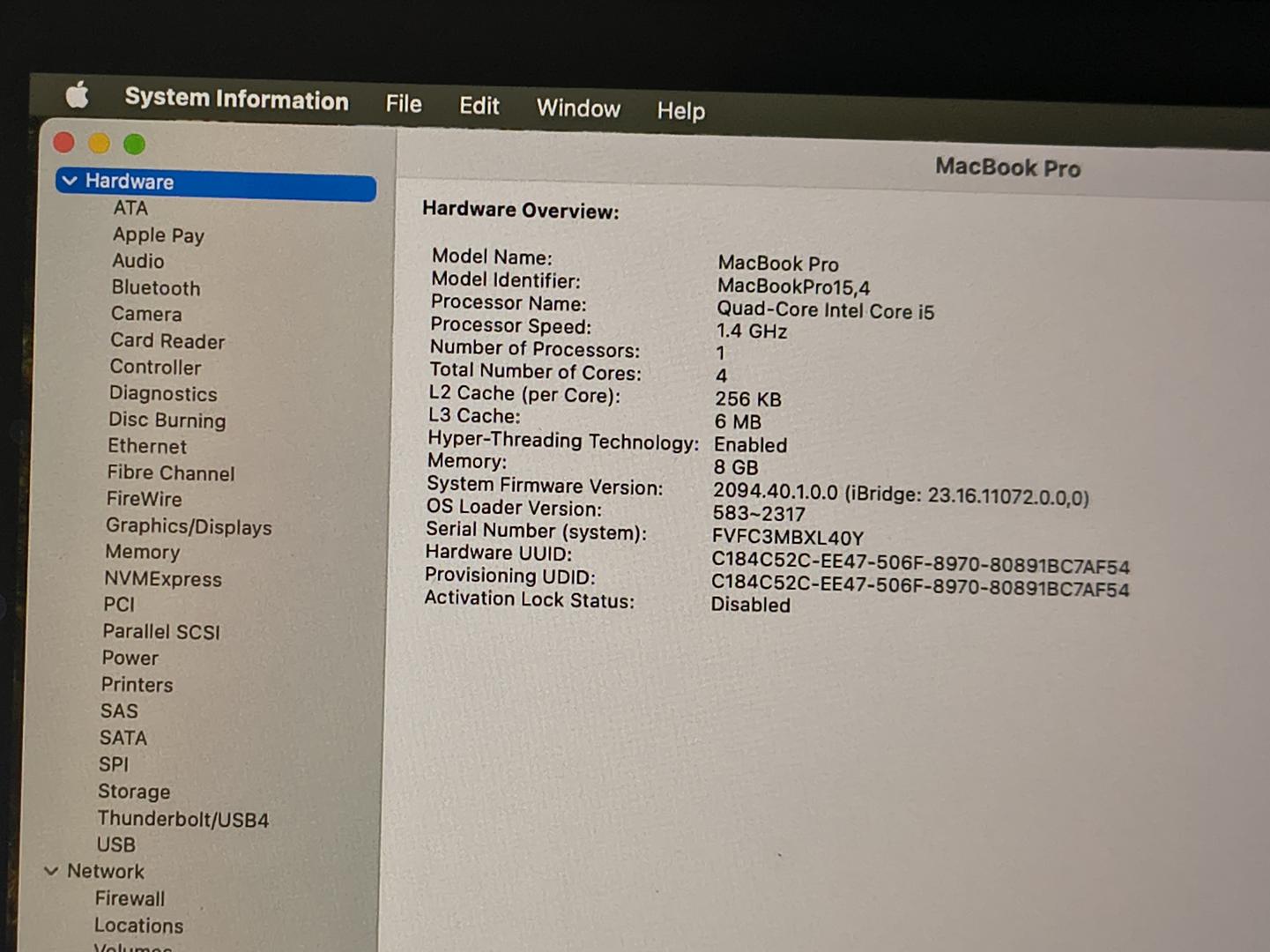Select Graphics/Displays in the sidebar
The image size is (1270, 952).
189,526
